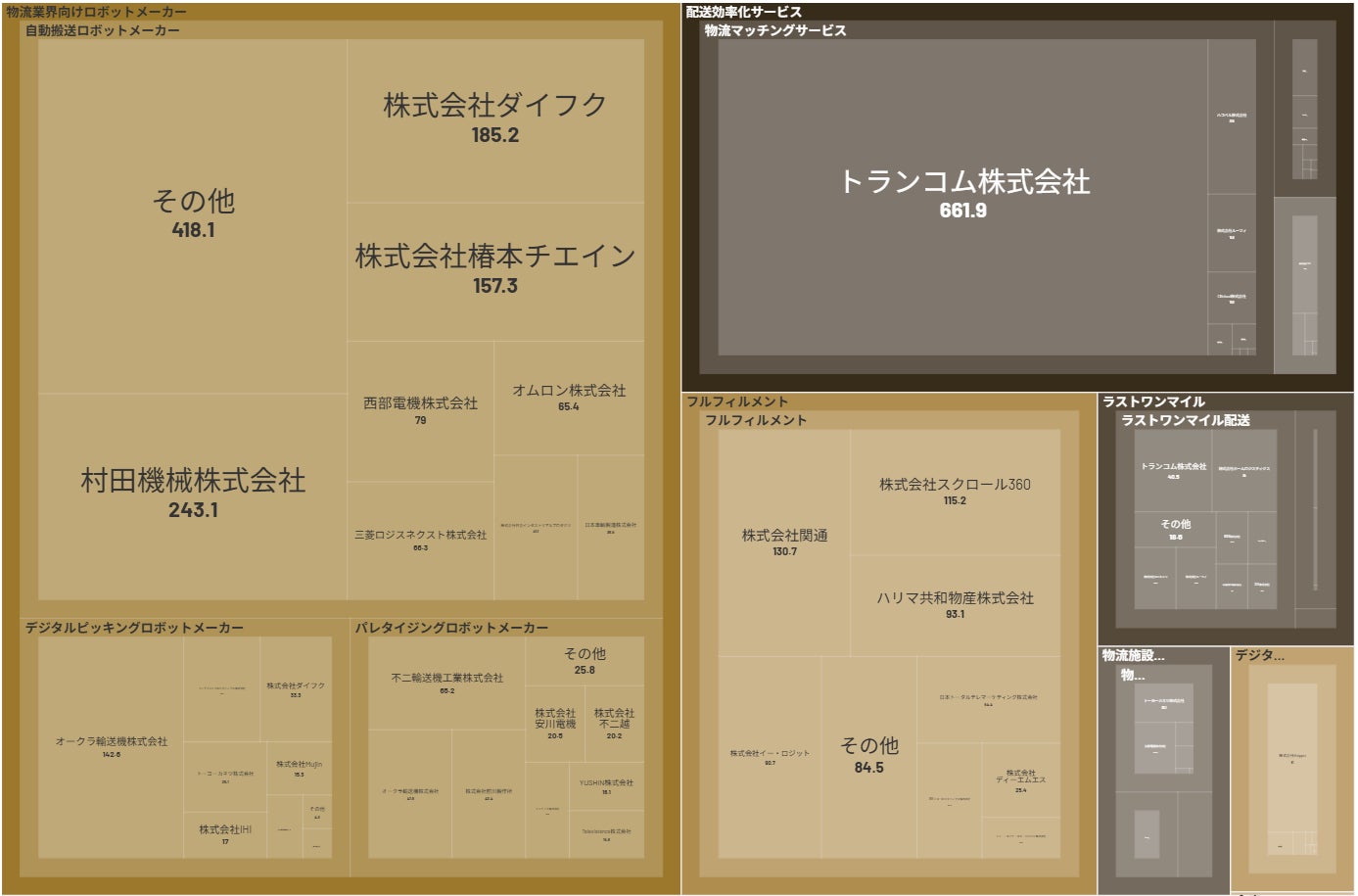Screen dimensions: 1358x896
Task: Select the オムロン株式会社 65.4 tile
Action: click(x=569, y=398)
